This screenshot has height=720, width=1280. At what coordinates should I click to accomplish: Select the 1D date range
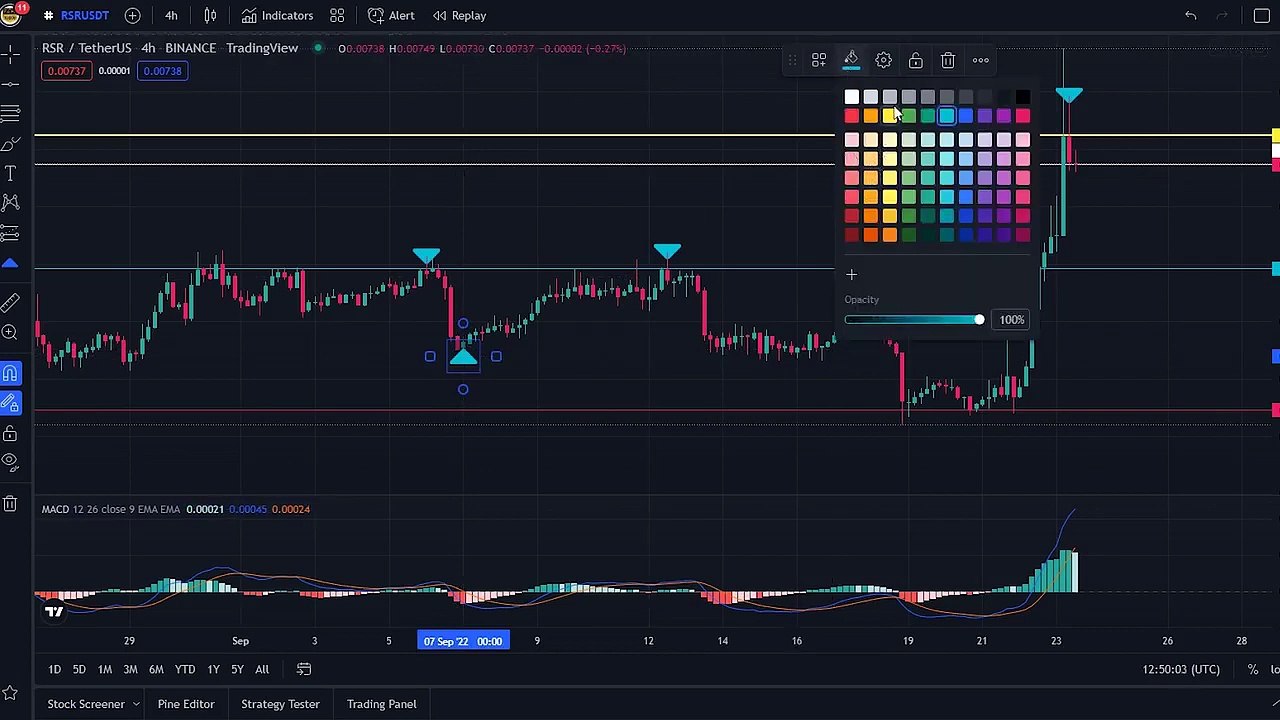click(54, 669)
